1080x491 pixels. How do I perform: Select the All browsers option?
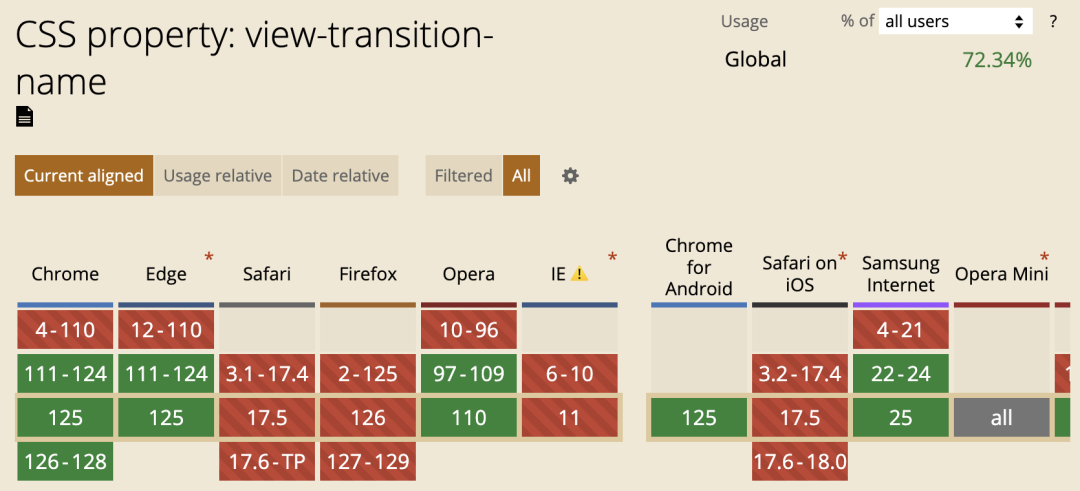(521, 176)
